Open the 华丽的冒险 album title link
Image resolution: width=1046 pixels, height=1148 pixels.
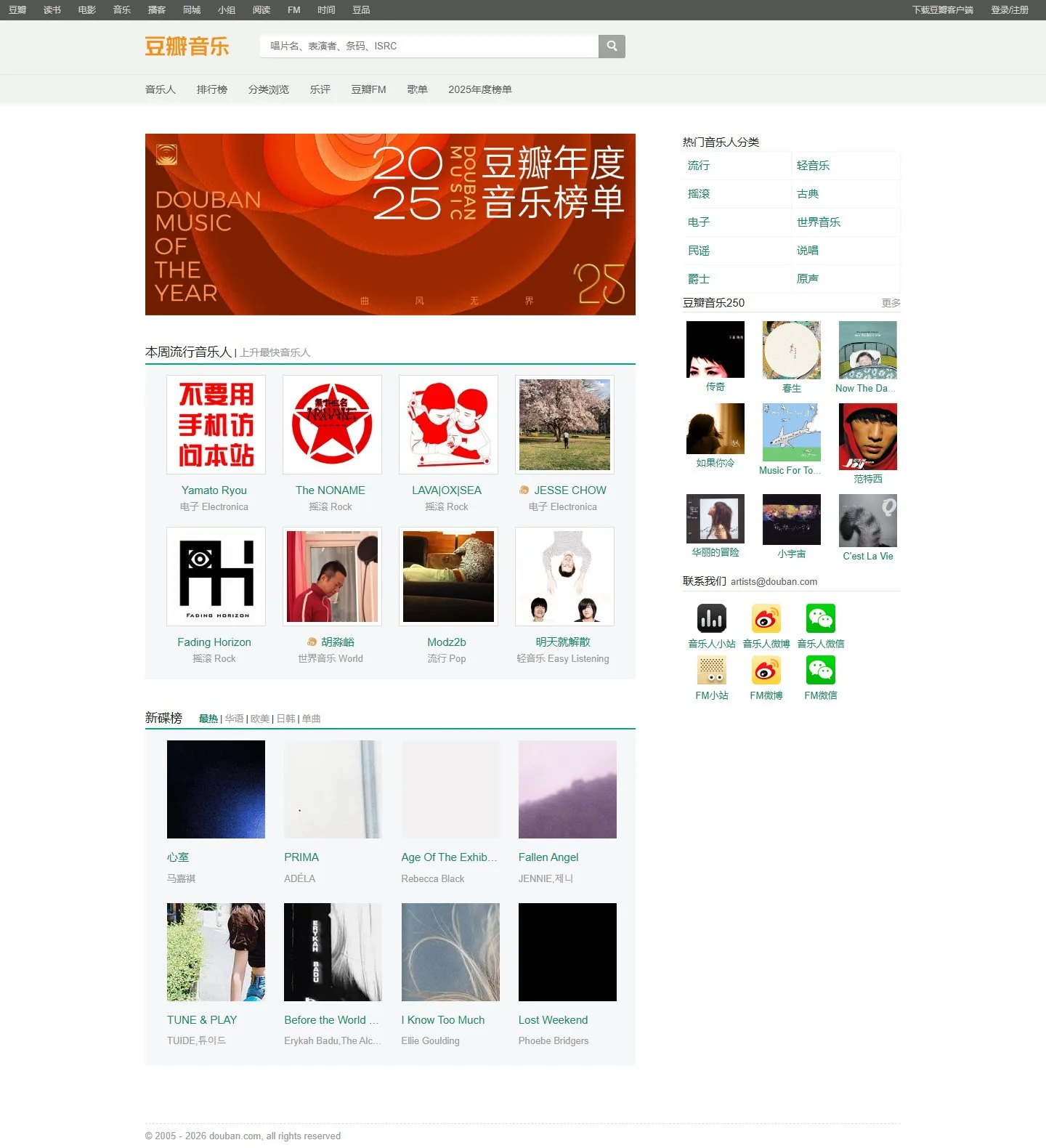click(x=715, y=553)
